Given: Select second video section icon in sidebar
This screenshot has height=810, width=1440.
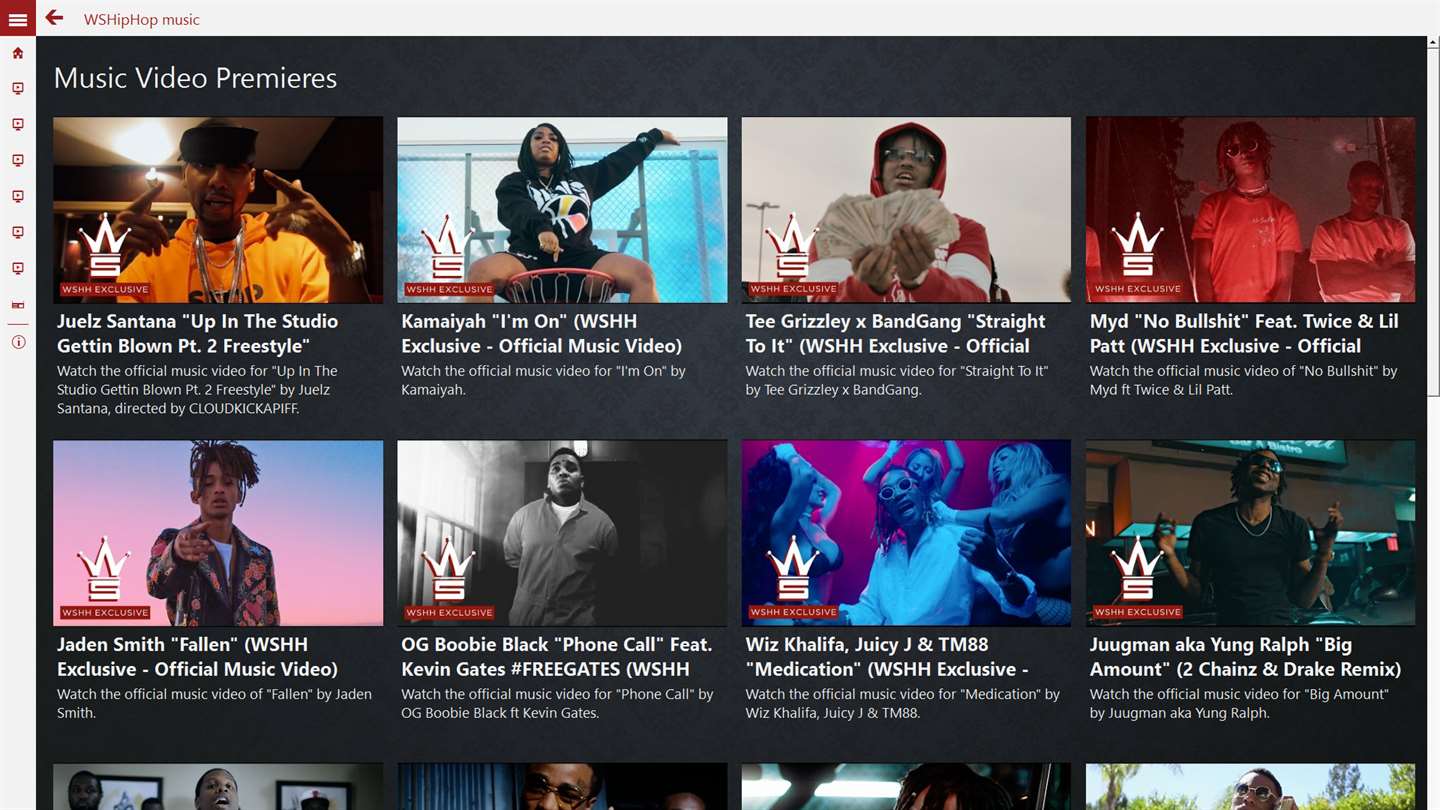Looking at the screenshot, I should point(18,125).
